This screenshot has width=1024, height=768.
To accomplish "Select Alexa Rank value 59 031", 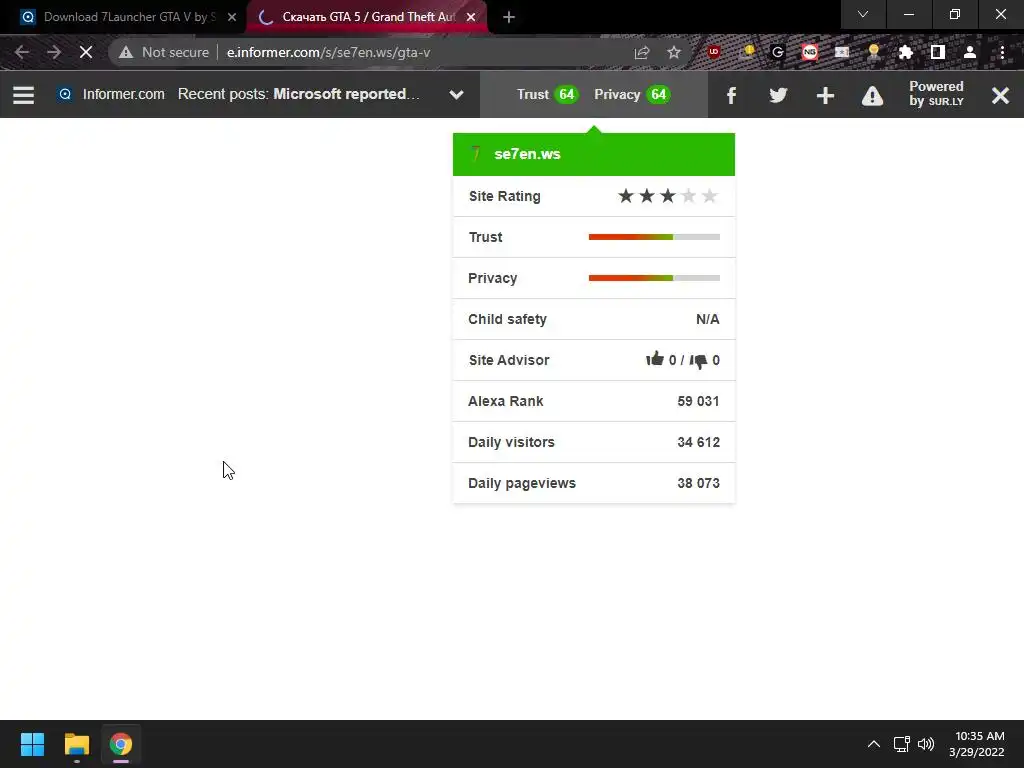I will 698,401.
